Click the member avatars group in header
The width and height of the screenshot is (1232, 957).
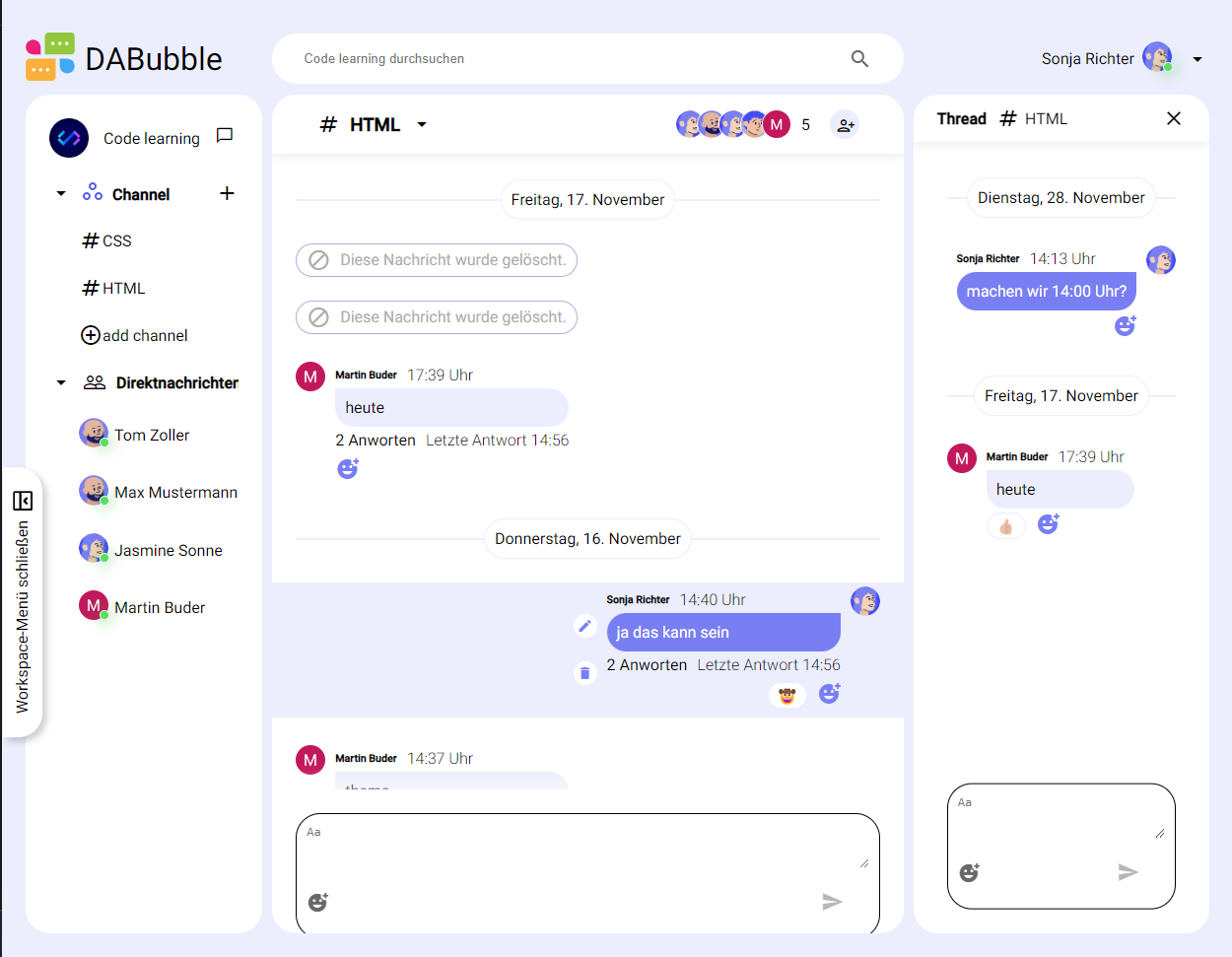pos(733,124)
